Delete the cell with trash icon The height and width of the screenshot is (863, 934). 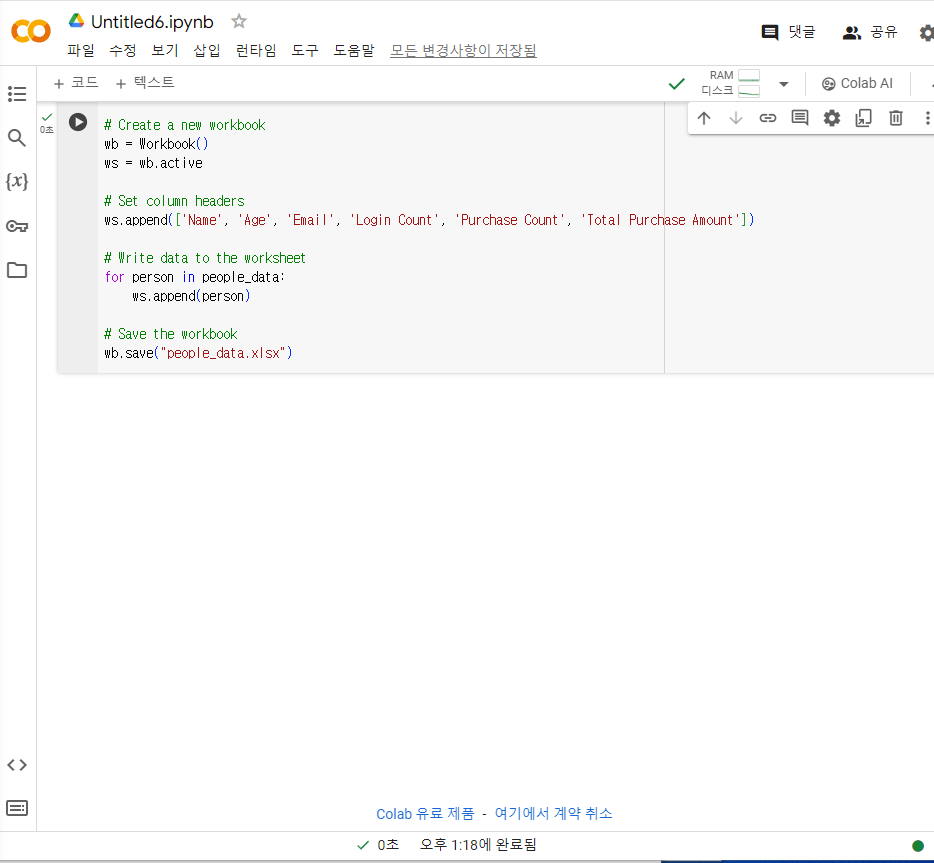pos(896,118)
